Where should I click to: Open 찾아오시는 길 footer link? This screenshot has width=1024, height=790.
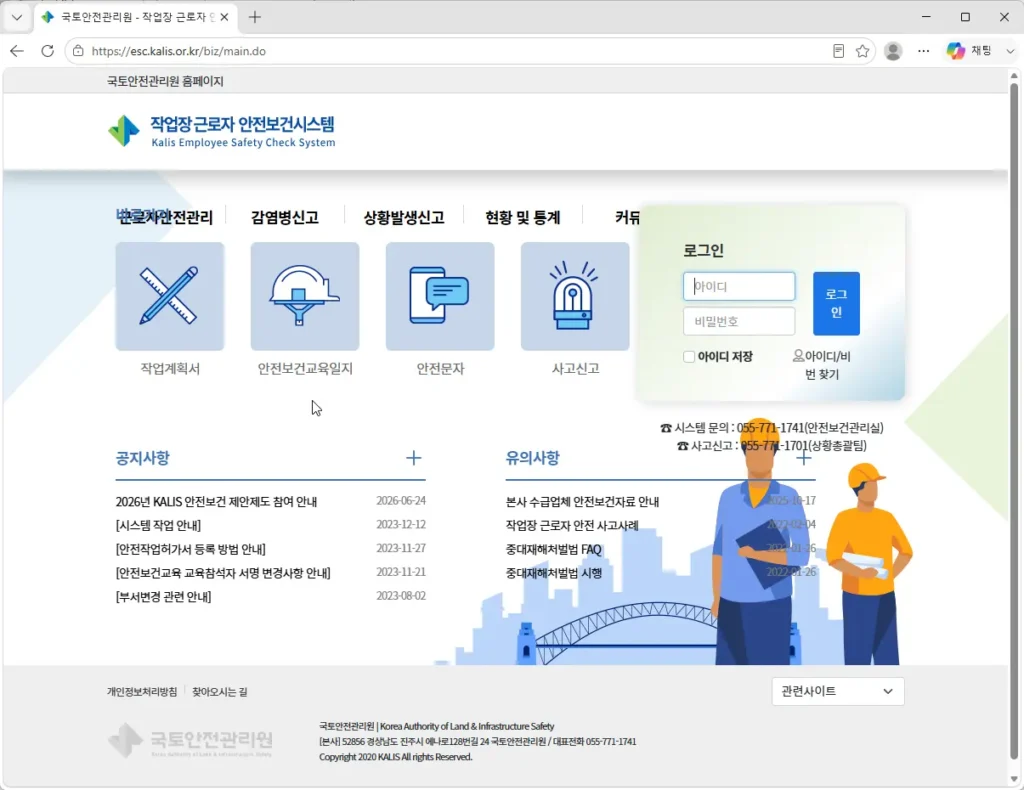point(219,692)
